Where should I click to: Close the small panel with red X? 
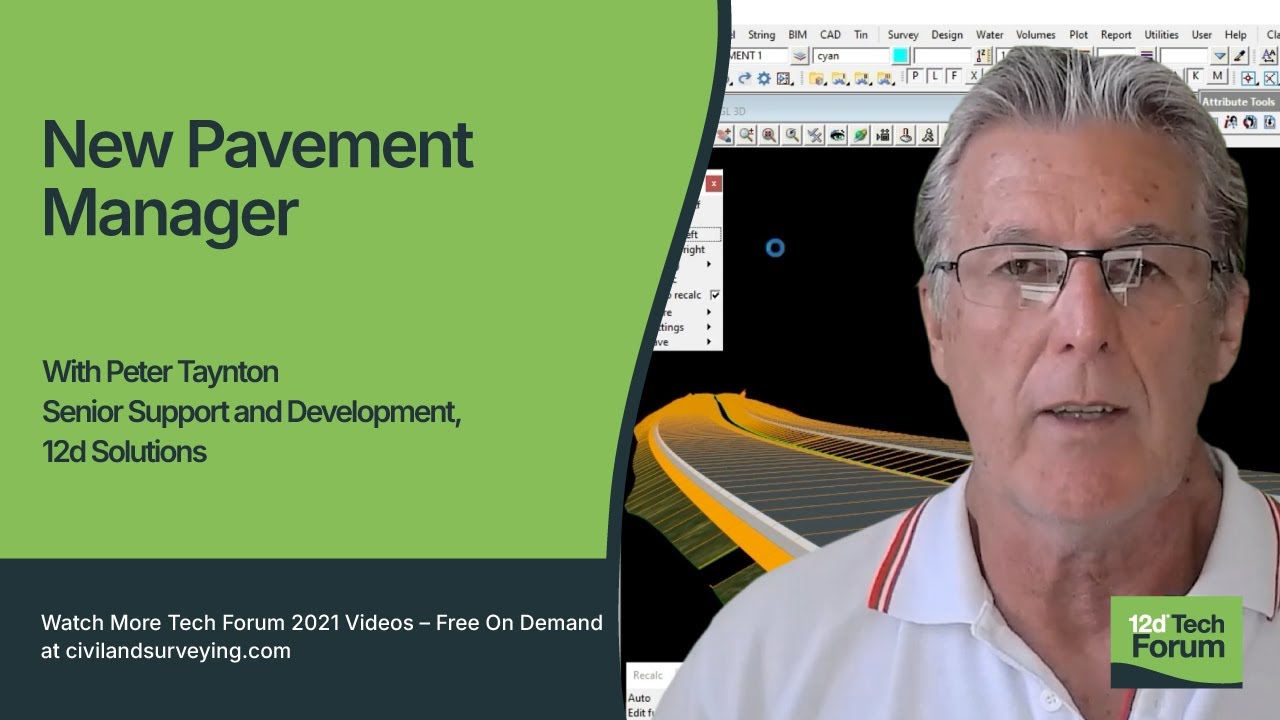coord(714,184)
